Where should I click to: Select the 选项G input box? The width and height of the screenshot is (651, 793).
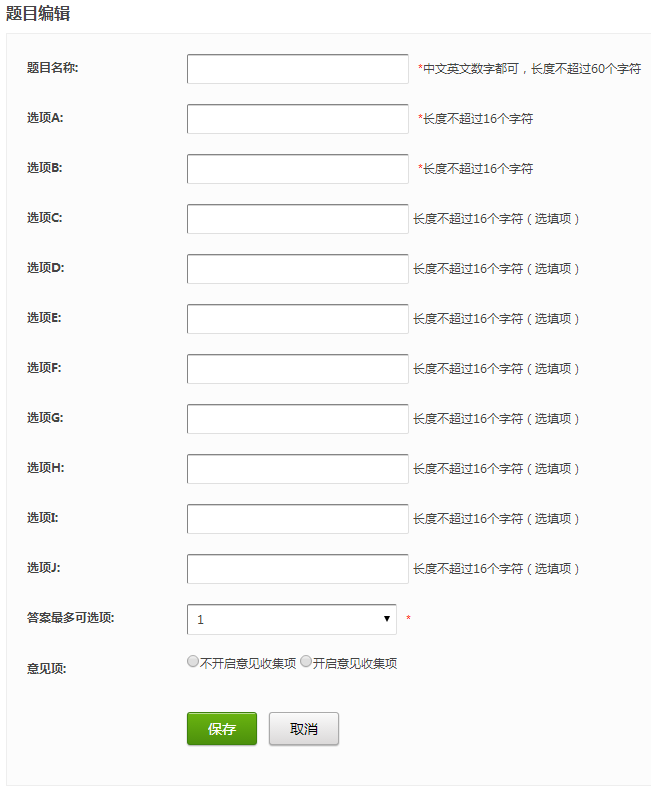click(297, 419)
